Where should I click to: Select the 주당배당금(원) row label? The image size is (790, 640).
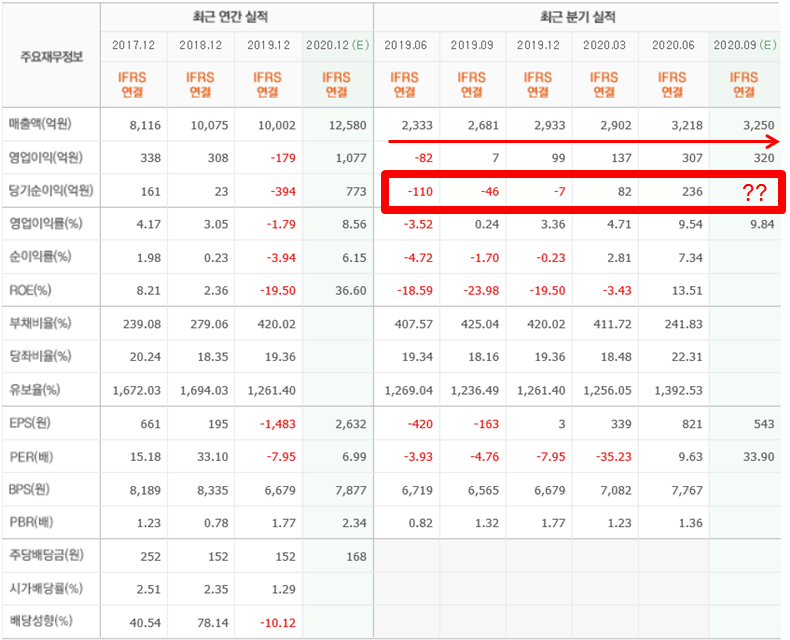pos(46,555)
